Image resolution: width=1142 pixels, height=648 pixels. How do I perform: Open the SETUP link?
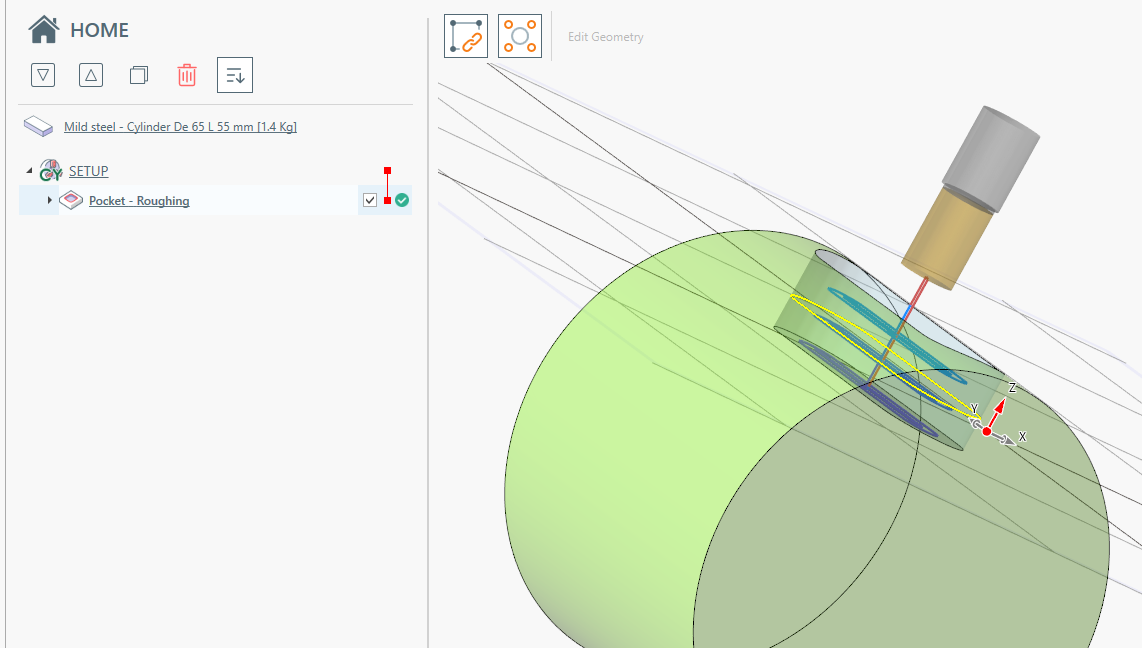tap(89, 172)
